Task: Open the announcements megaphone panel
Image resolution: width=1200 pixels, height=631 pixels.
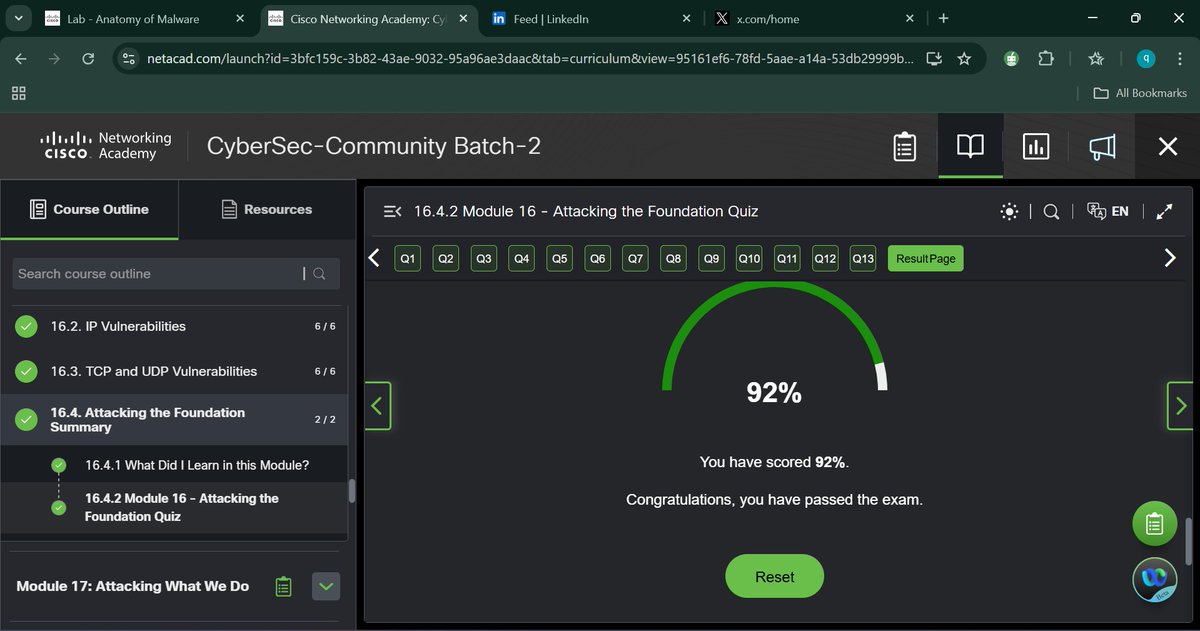Action: click(1101, 146)
